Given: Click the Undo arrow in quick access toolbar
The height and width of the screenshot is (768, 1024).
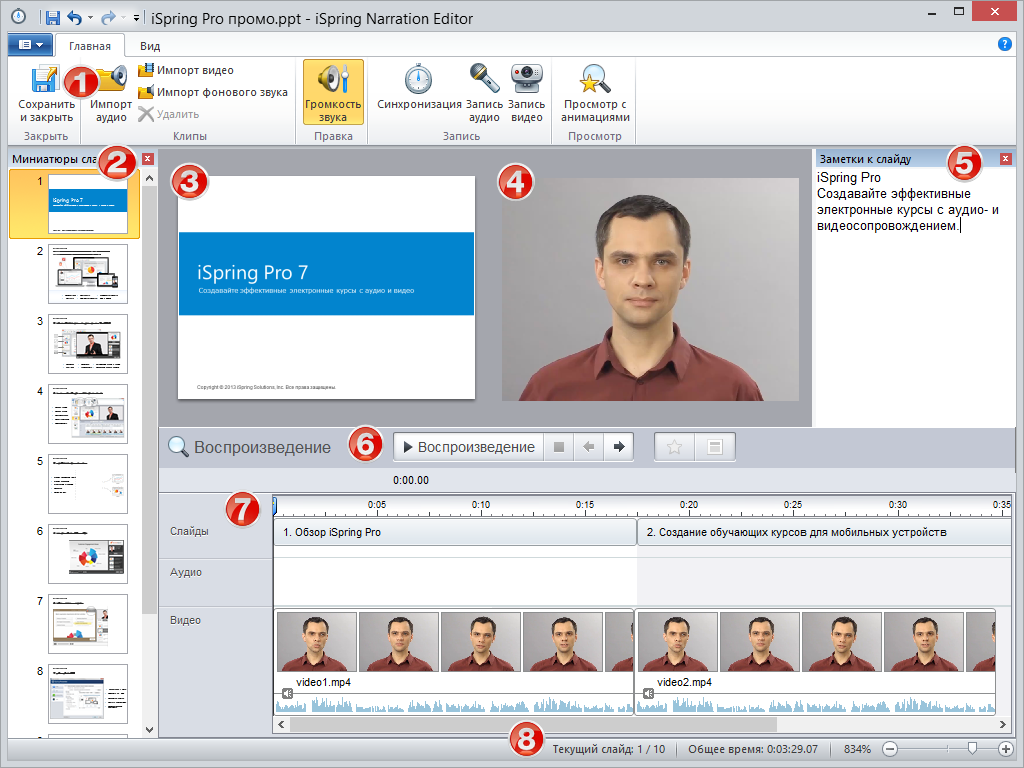Looking at the screenshot, I should tap(74, 18).
